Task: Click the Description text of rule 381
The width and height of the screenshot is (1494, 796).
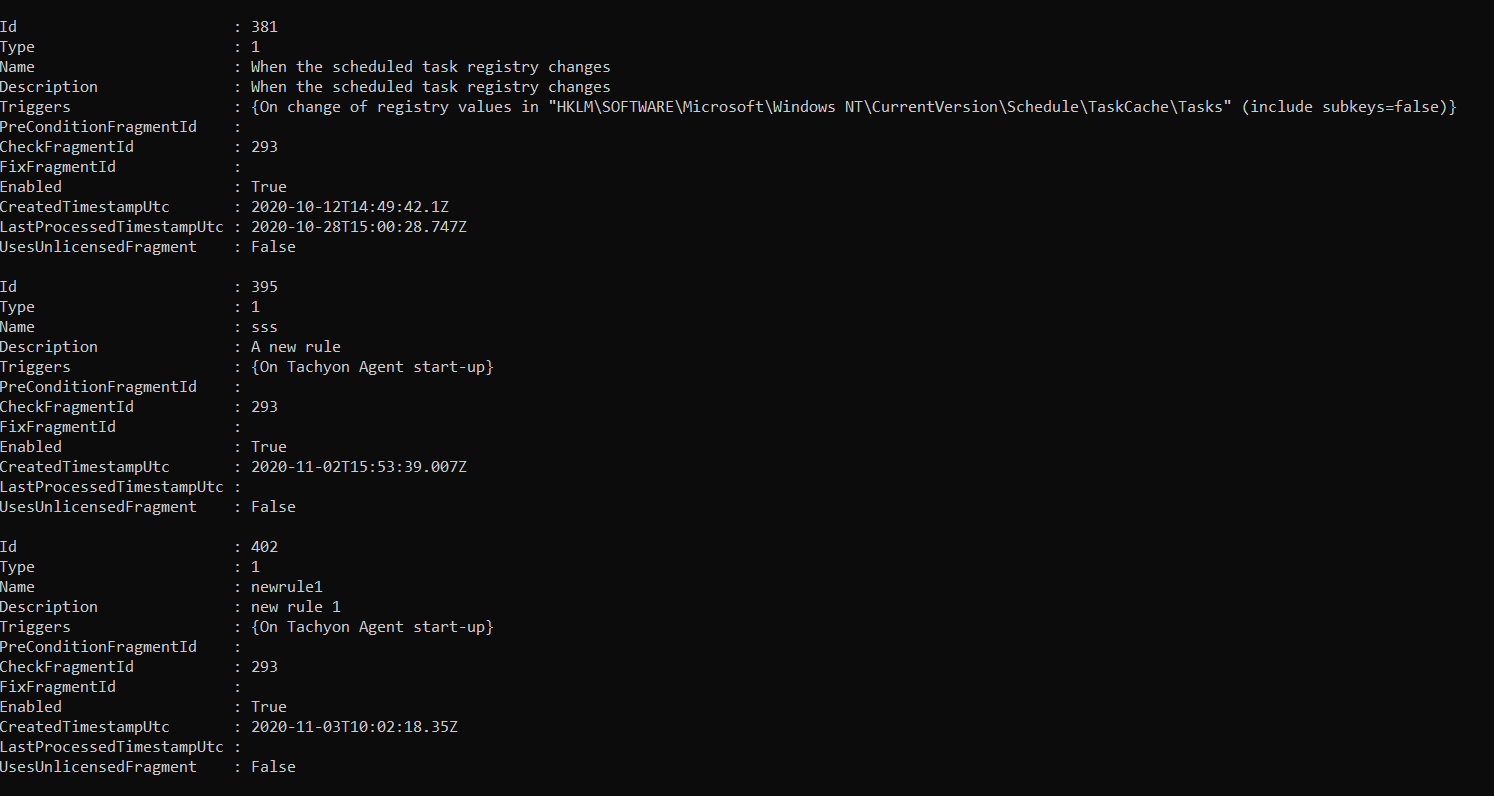Action: pyautogui.click(x=430, y=87)
